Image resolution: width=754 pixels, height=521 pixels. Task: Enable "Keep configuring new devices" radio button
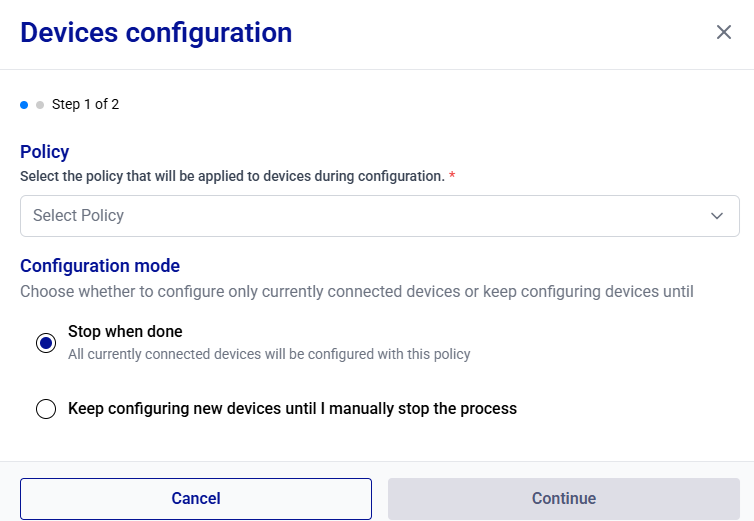[x=46, y=409]
